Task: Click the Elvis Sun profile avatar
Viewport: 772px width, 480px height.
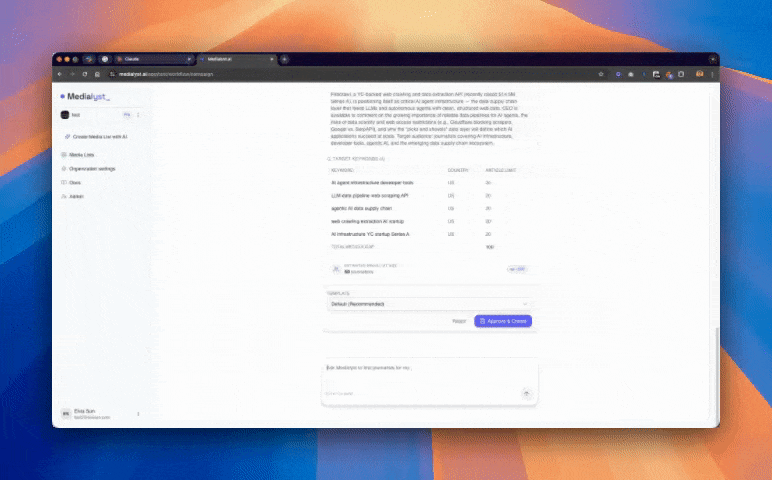Action: (x=65, y=414)
